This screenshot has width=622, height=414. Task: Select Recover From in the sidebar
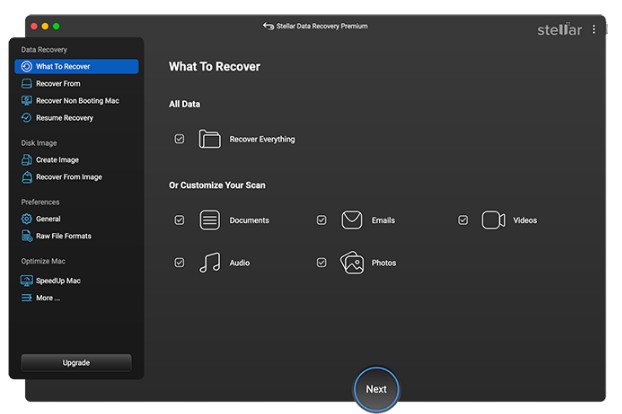click(58, 84)
